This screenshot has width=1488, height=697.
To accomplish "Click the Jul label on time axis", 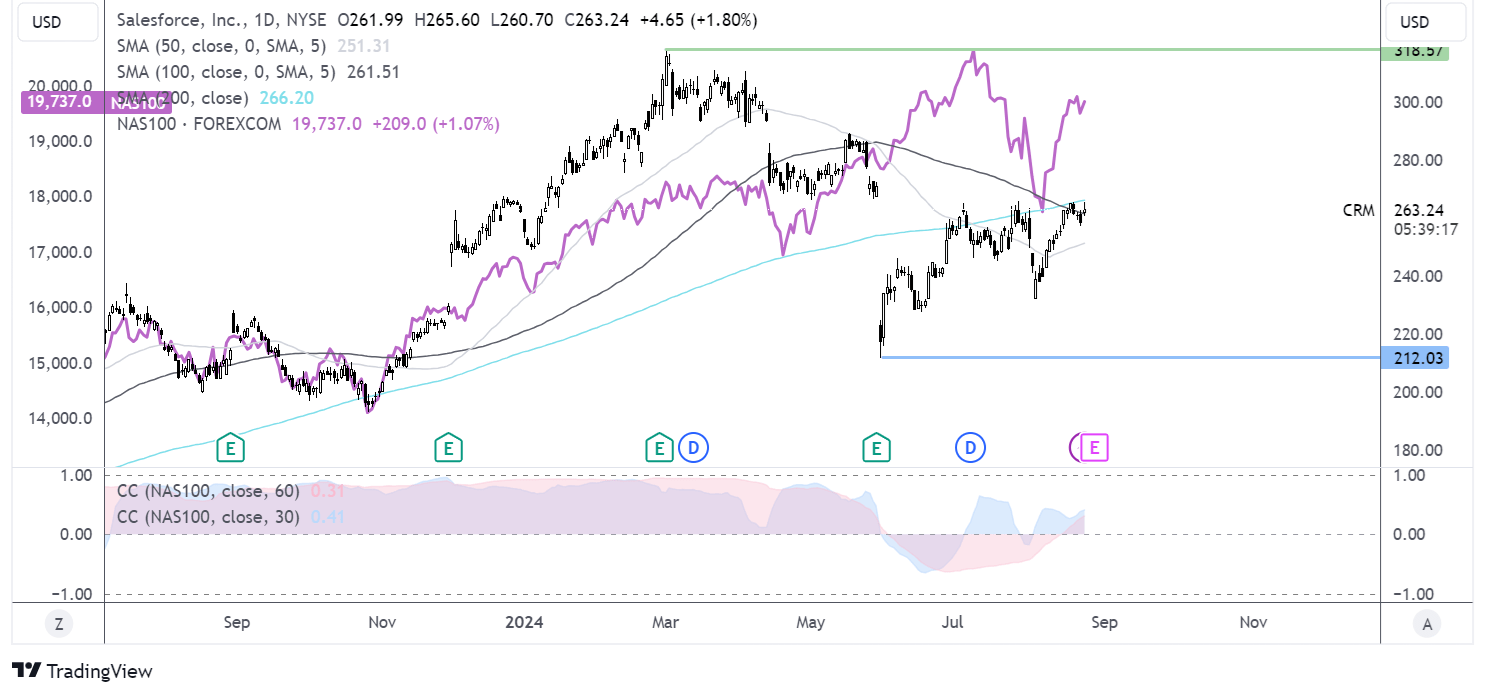I will click(952, 623).
